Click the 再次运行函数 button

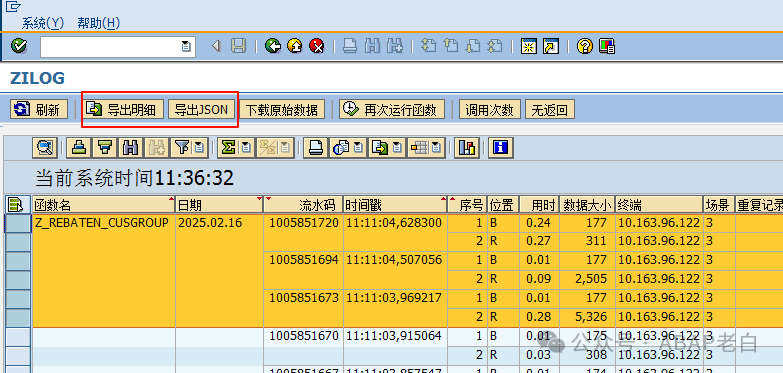[392, 109]
